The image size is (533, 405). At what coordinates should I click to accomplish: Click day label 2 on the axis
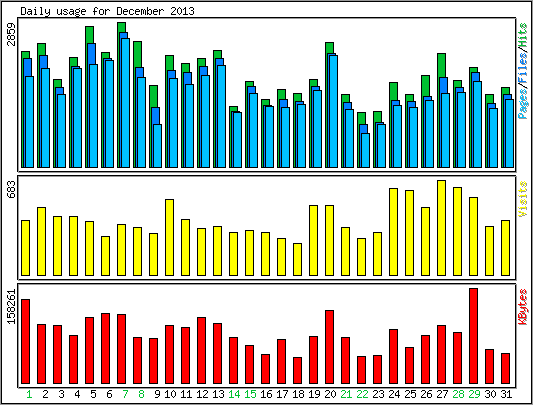(x=45, y=394)
